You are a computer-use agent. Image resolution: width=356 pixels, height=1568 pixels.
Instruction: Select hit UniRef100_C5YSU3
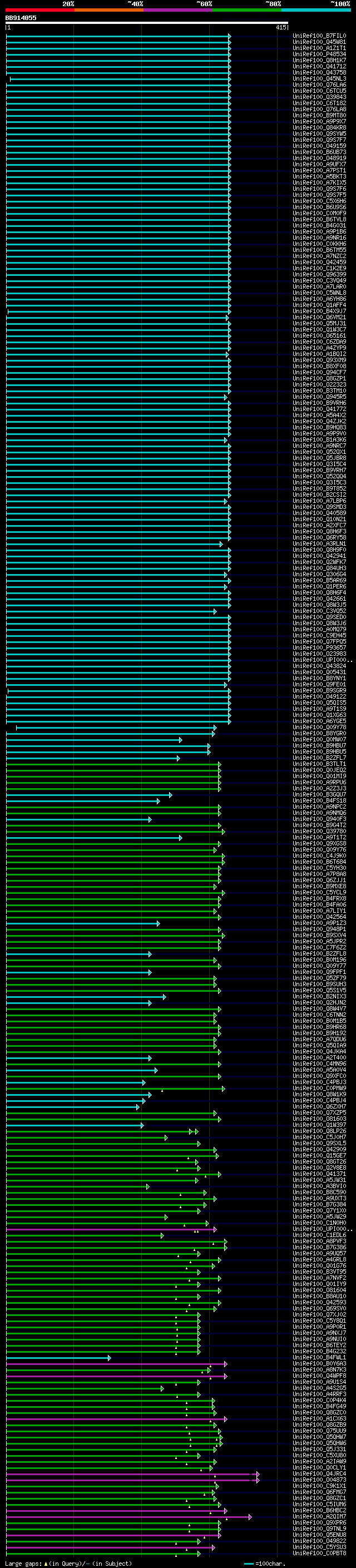pyautogui.click(x=319, y=1547)
